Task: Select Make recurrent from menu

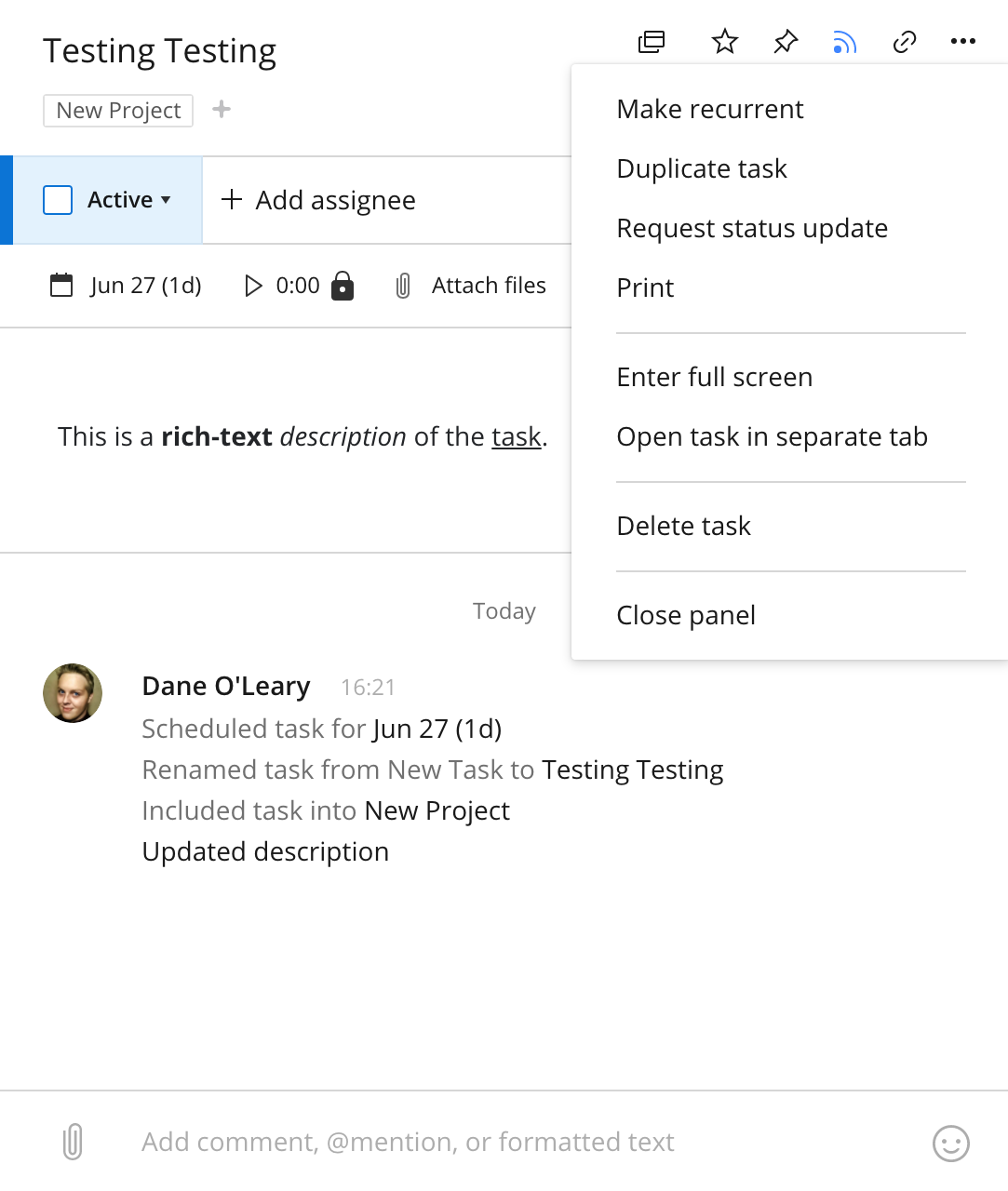Action: coord(710,109)
